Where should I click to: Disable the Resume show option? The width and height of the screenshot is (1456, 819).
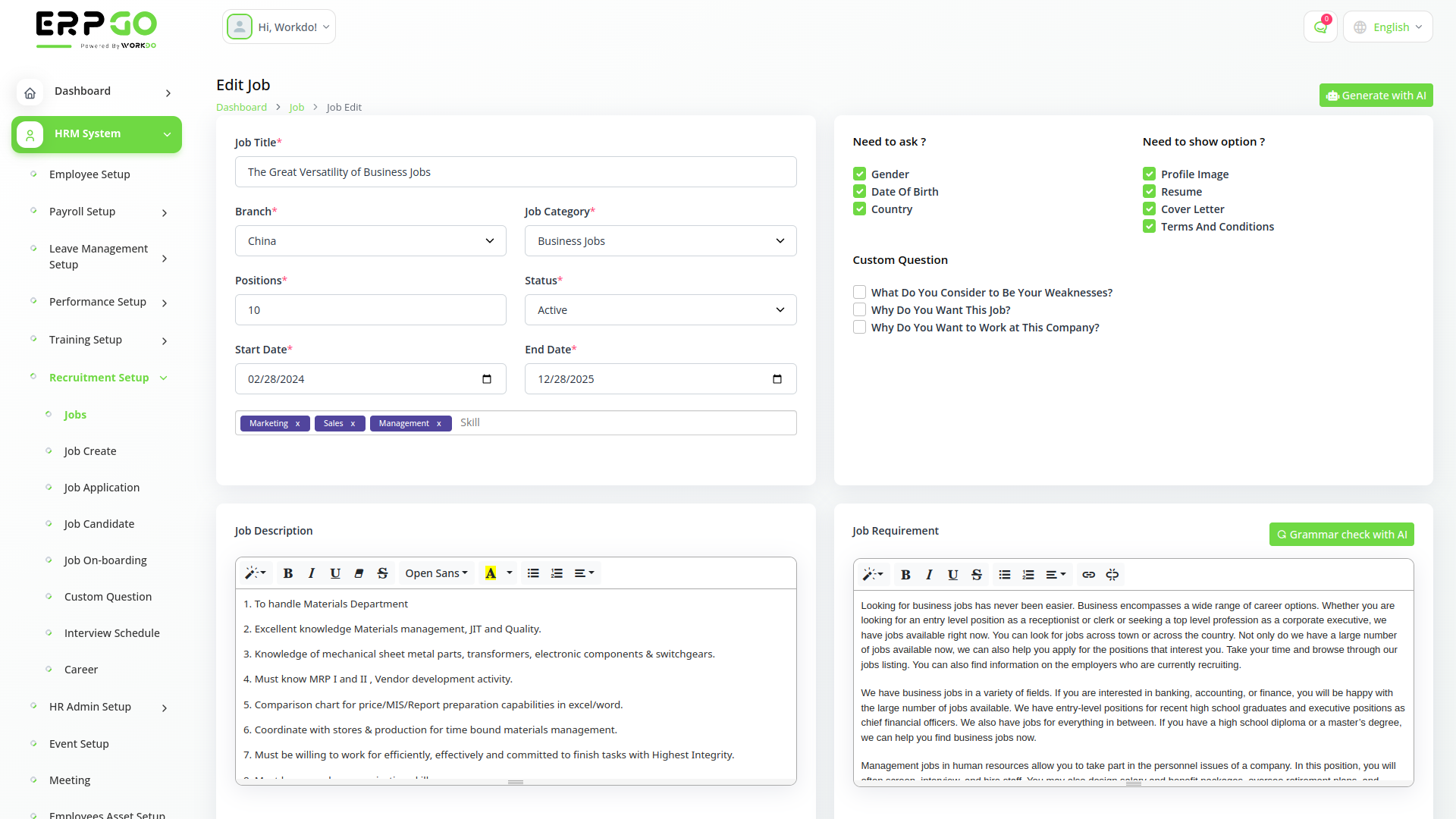coord(1150,191)
